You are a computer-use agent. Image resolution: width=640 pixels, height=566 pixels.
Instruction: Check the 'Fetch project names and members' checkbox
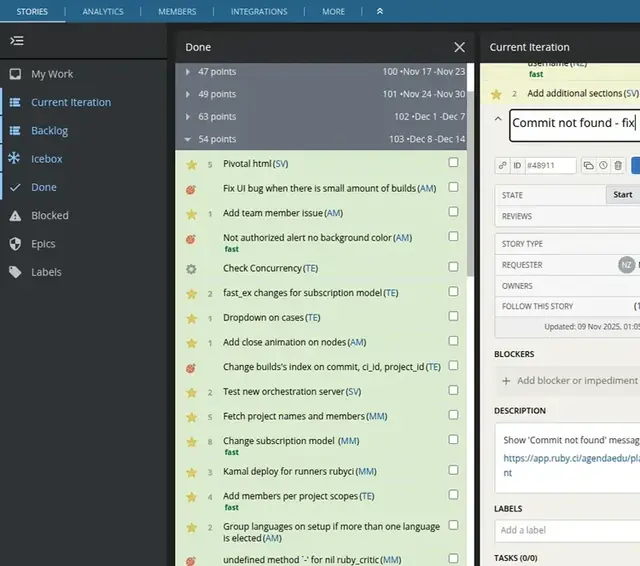(x=454, y=416)
